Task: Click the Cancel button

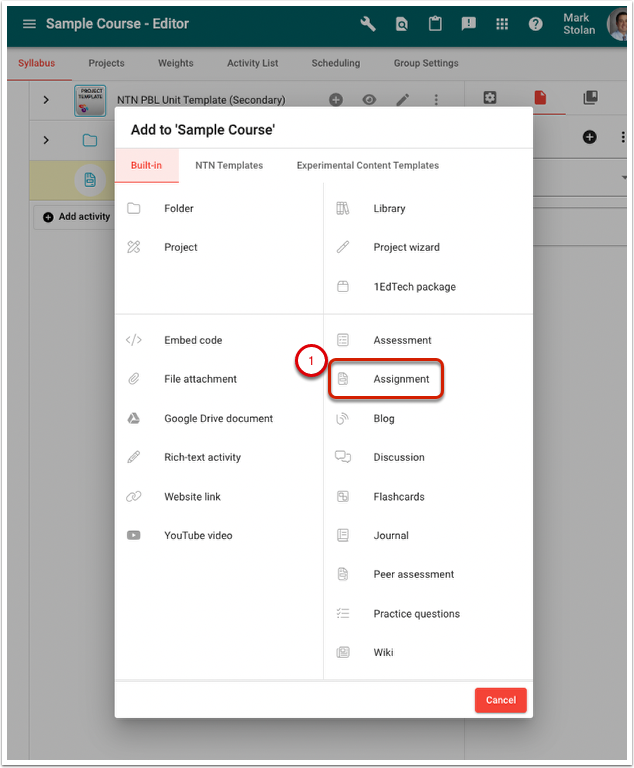Action: pyautogui.click(x=500, y=700)
